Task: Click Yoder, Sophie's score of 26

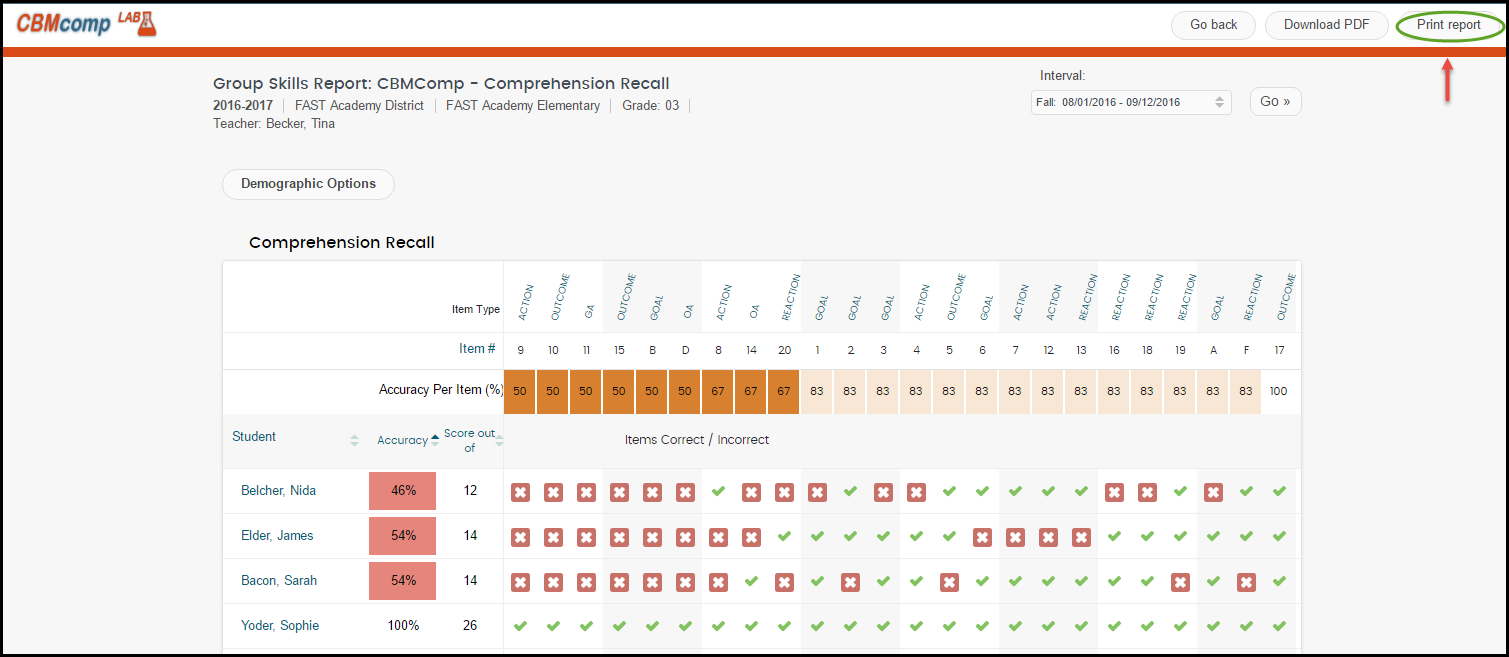Action: click(470, 626)
